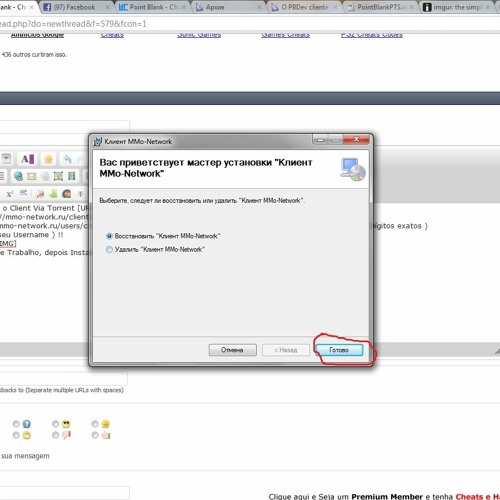Insert email link with envelope icon
This screenshot has width=500, height=500.
click(x=31, y=176)
